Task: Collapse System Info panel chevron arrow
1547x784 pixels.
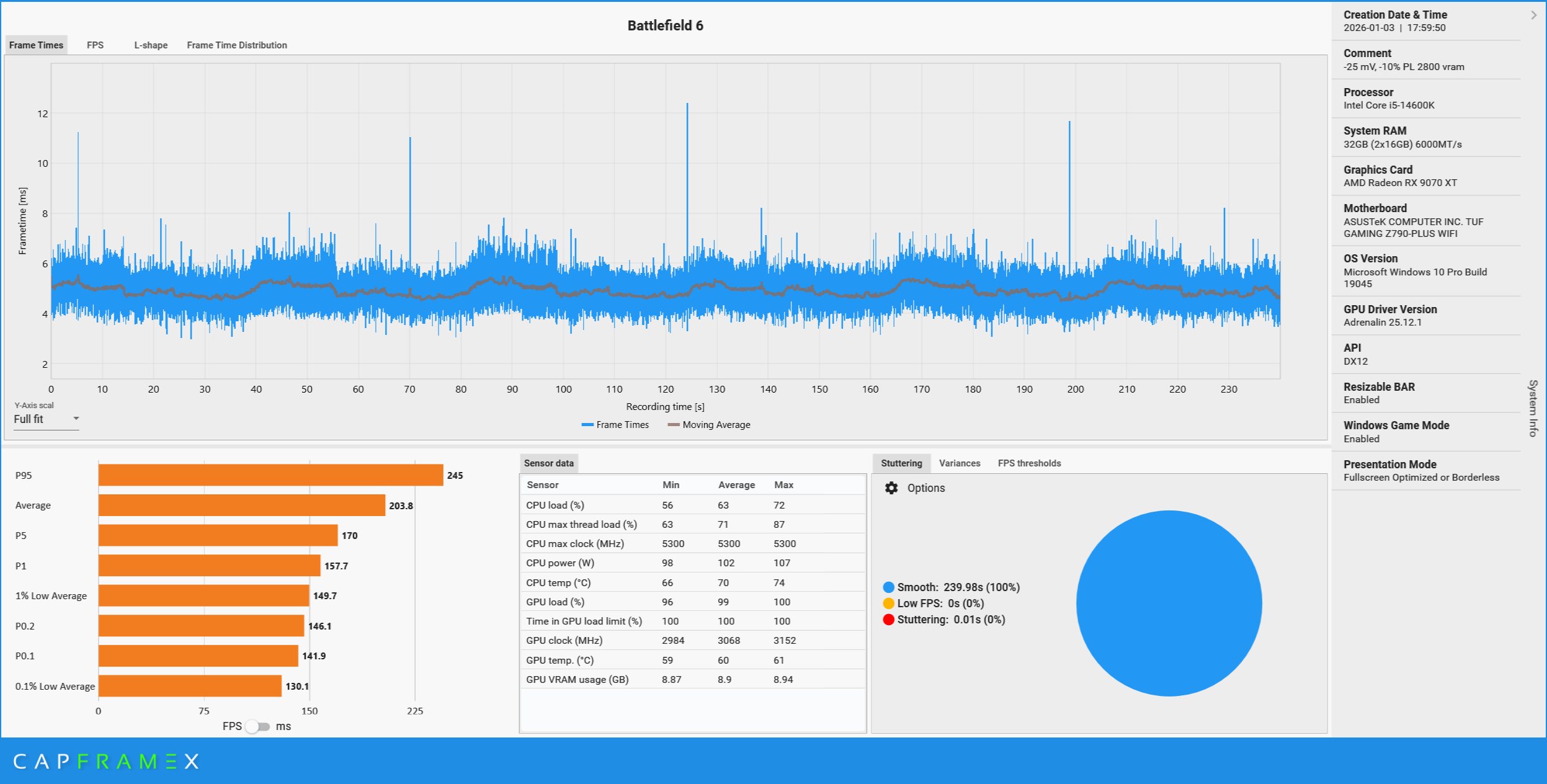Action: click(1533, 15)
